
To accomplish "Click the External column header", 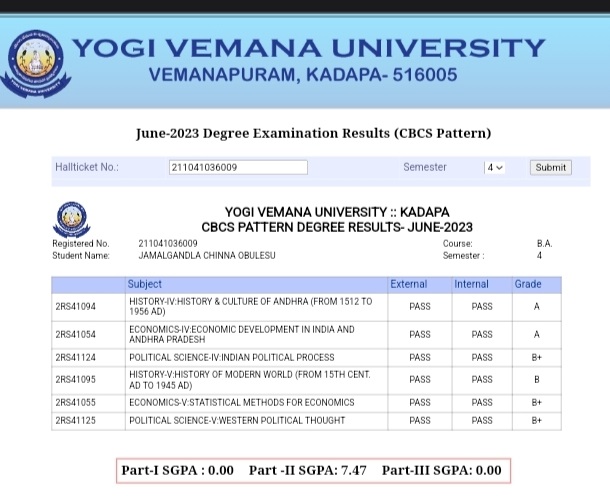I will pyautogui.click(x=408, y=284).
